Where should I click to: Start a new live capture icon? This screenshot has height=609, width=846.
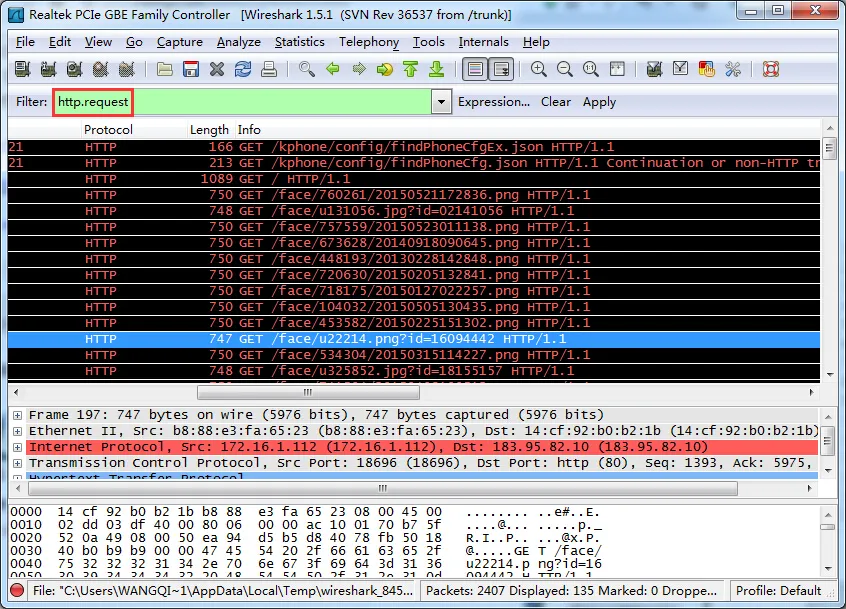[x=74, y=69]
